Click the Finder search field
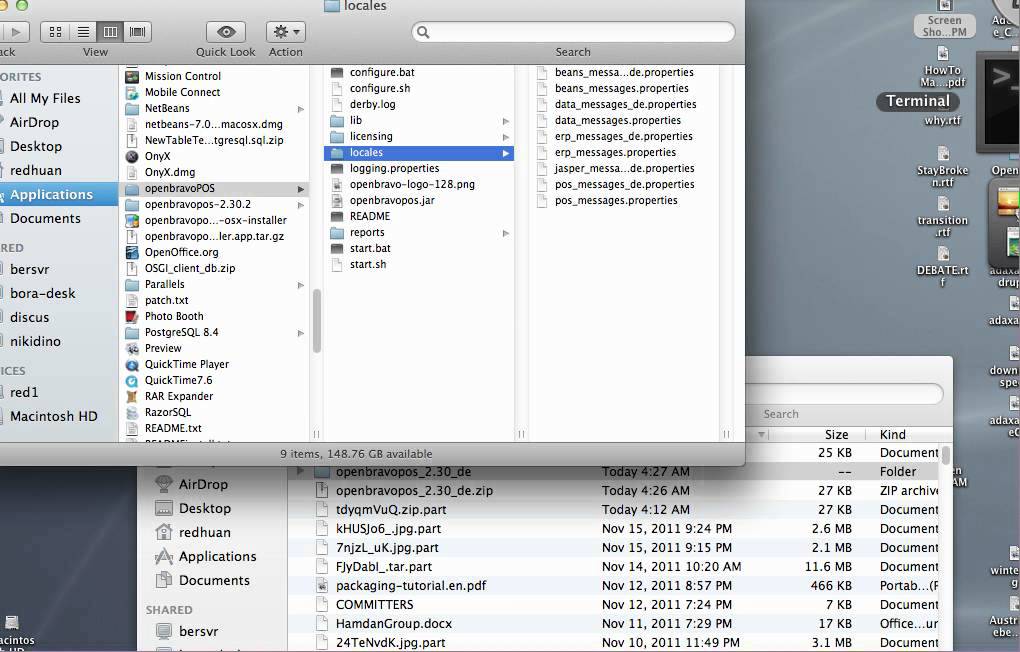The image size is (1020, 652). point(573,32)
